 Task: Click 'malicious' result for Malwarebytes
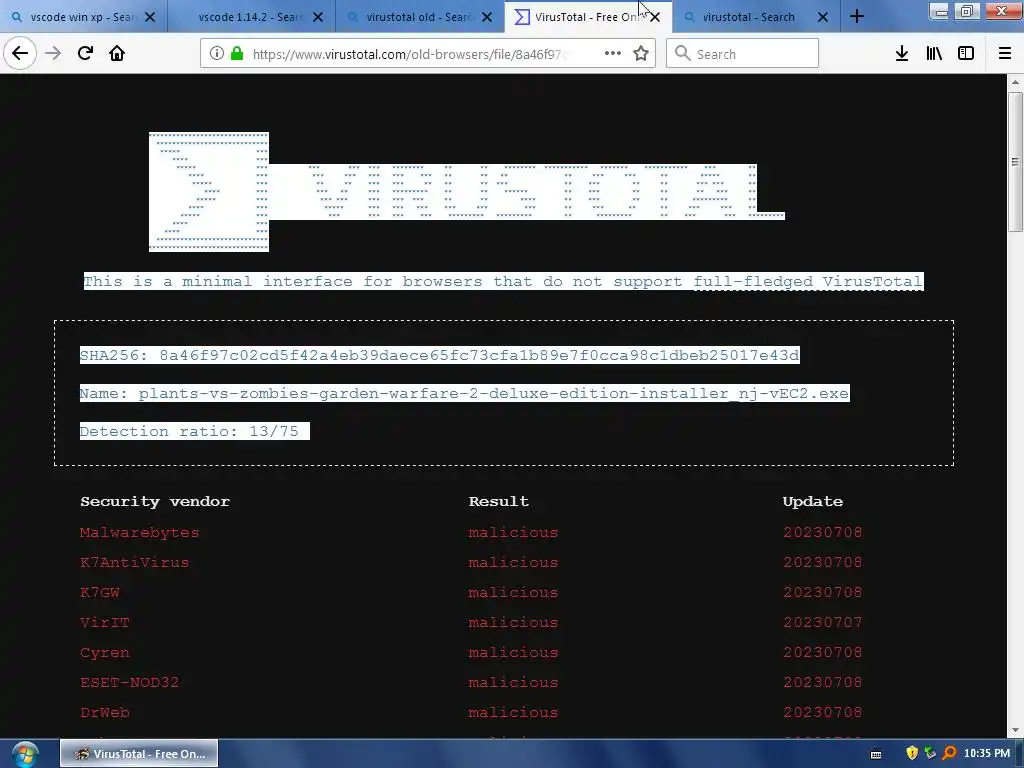coord(513,532)
